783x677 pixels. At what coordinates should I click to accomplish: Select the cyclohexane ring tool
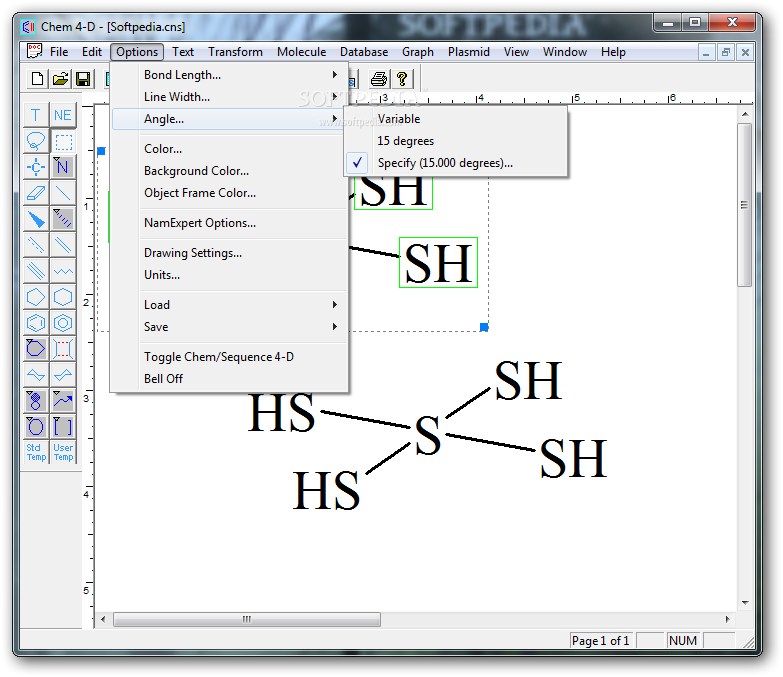click(63, 297)
